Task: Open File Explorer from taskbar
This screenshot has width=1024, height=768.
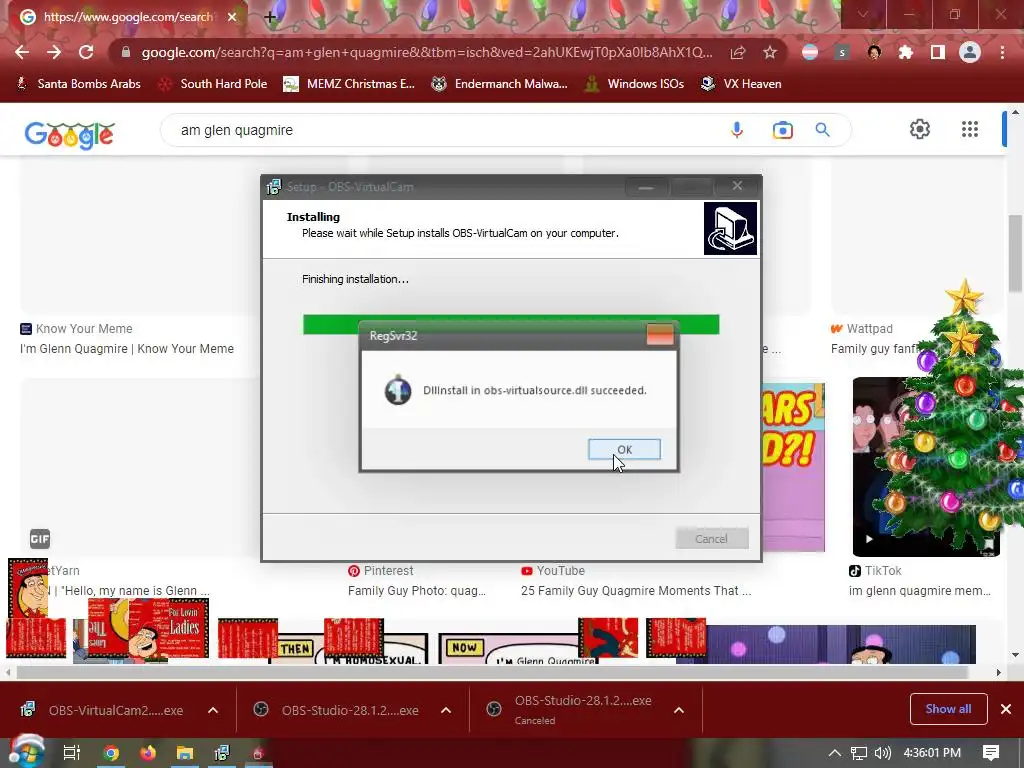Action: pos(185,754)
